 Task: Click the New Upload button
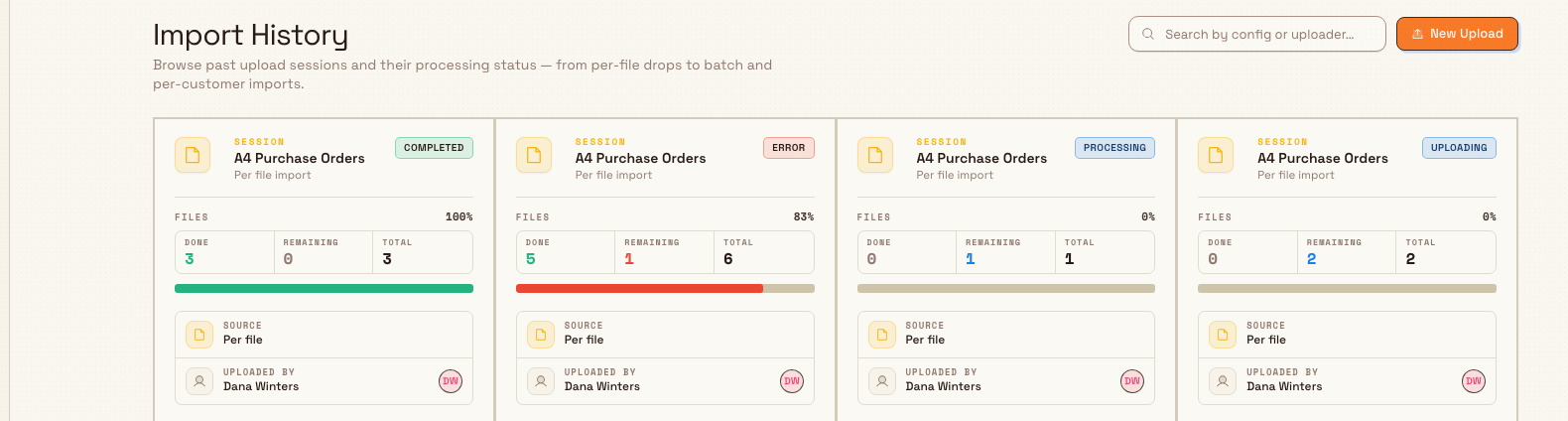tap(1457, 34)
